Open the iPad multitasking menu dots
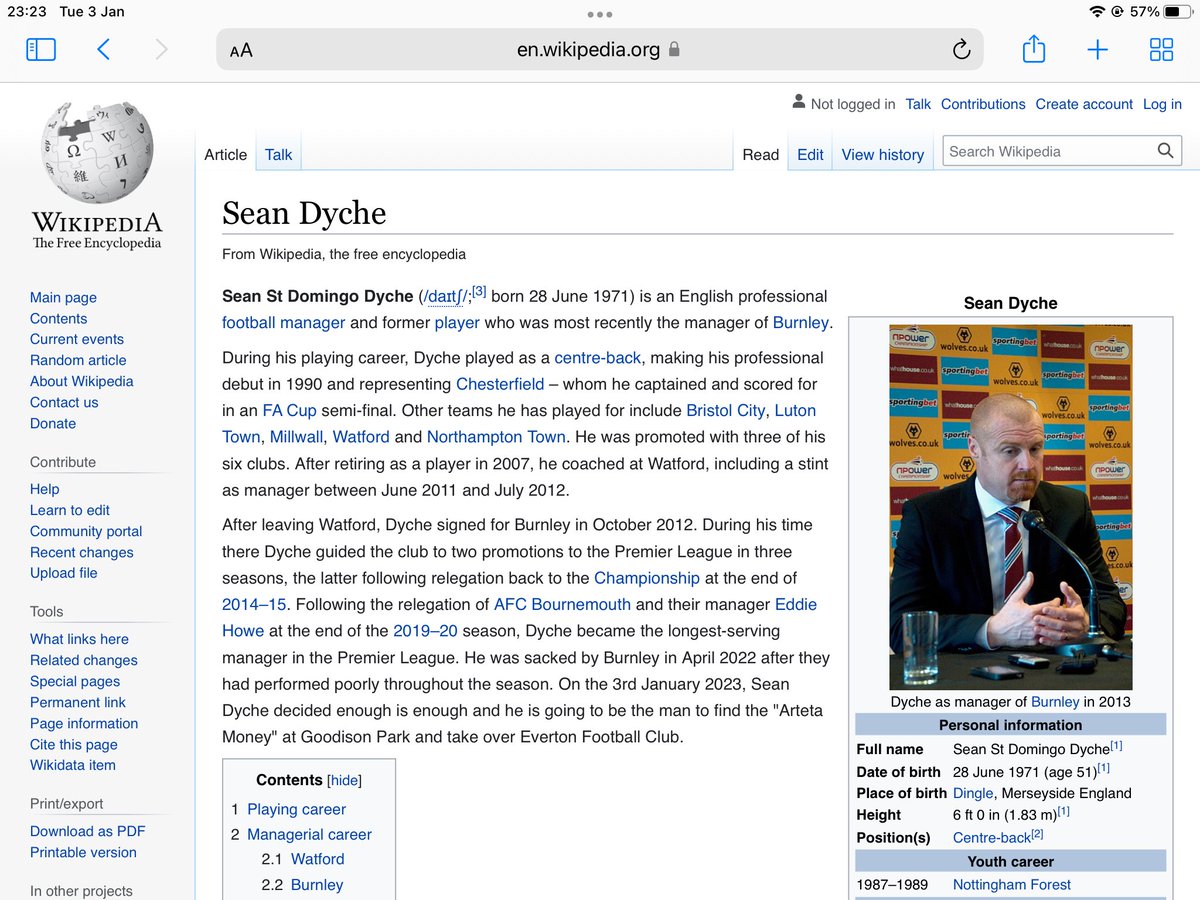Image resolution: width=1200 pixels, height=900 pixels. pos(600,14)
